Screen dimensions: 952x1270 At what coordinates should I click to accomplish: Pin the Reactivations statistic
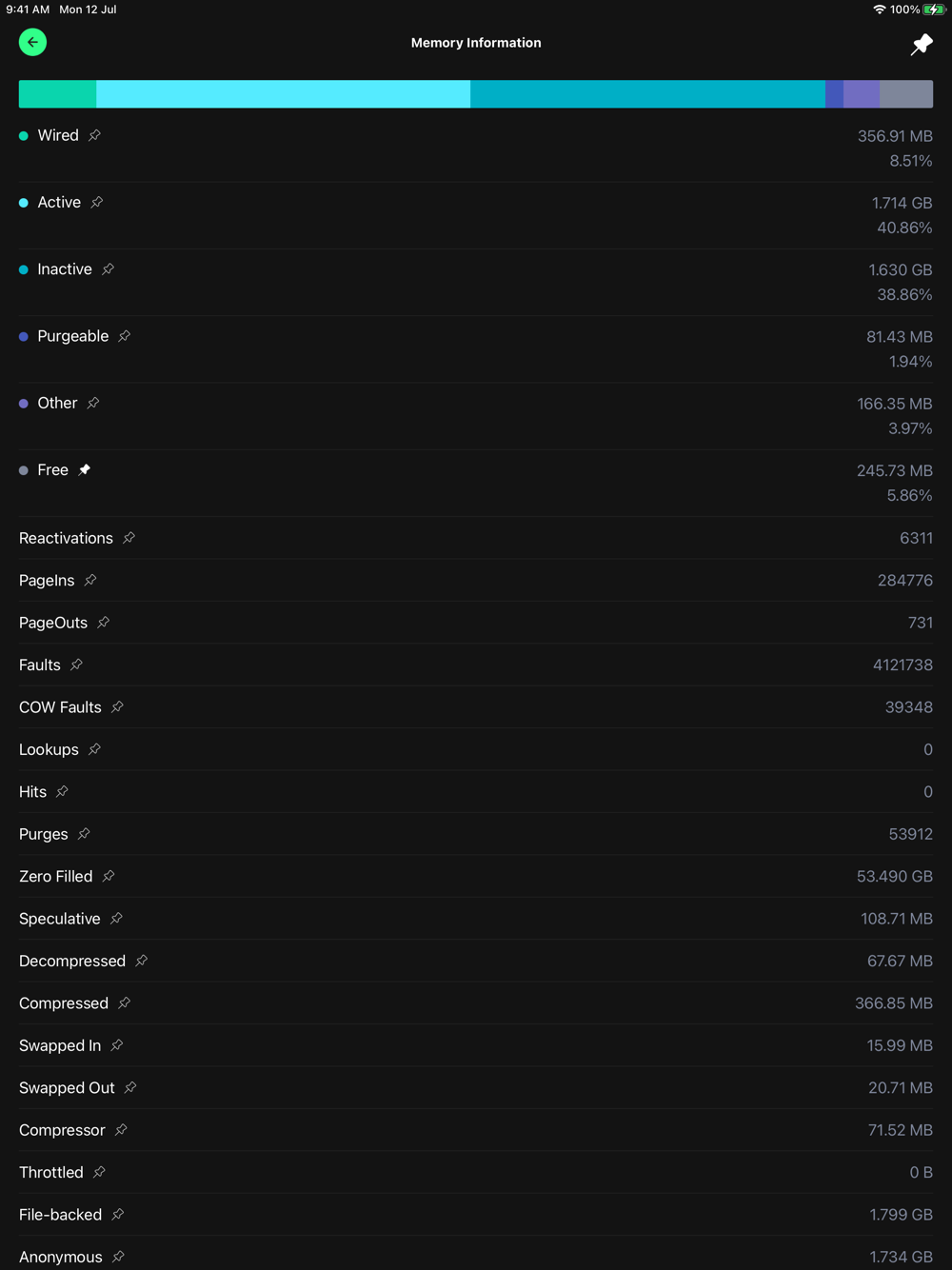tap(129, 538)
